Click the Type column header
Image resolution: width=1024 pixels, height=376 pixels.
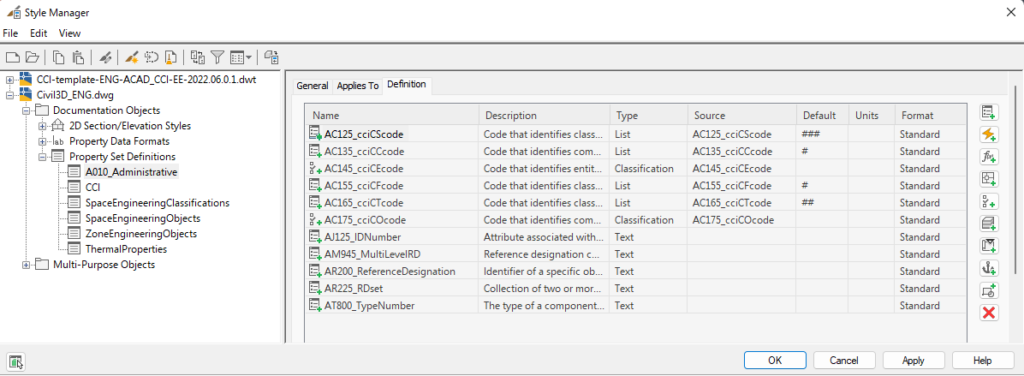[x=648, y=116]
